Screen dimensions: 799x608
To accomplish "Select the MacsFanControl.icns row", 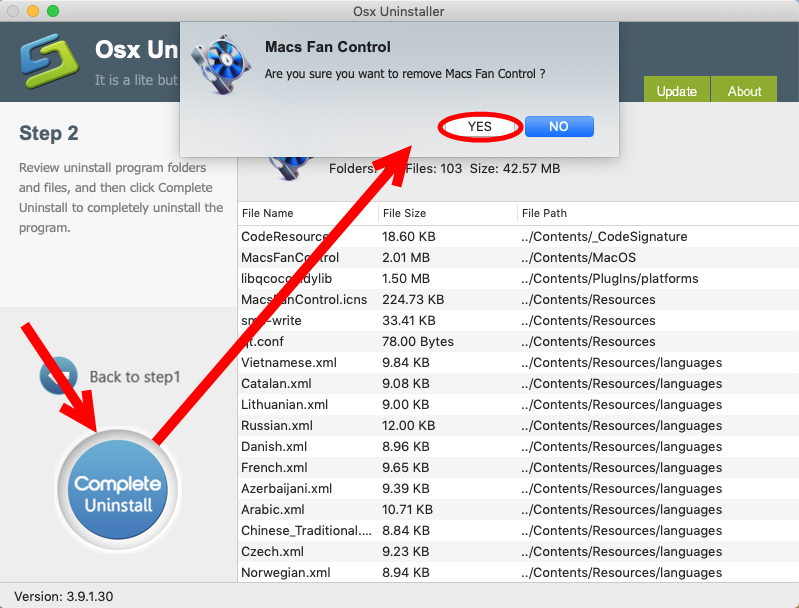I will (x=518, y=299).
